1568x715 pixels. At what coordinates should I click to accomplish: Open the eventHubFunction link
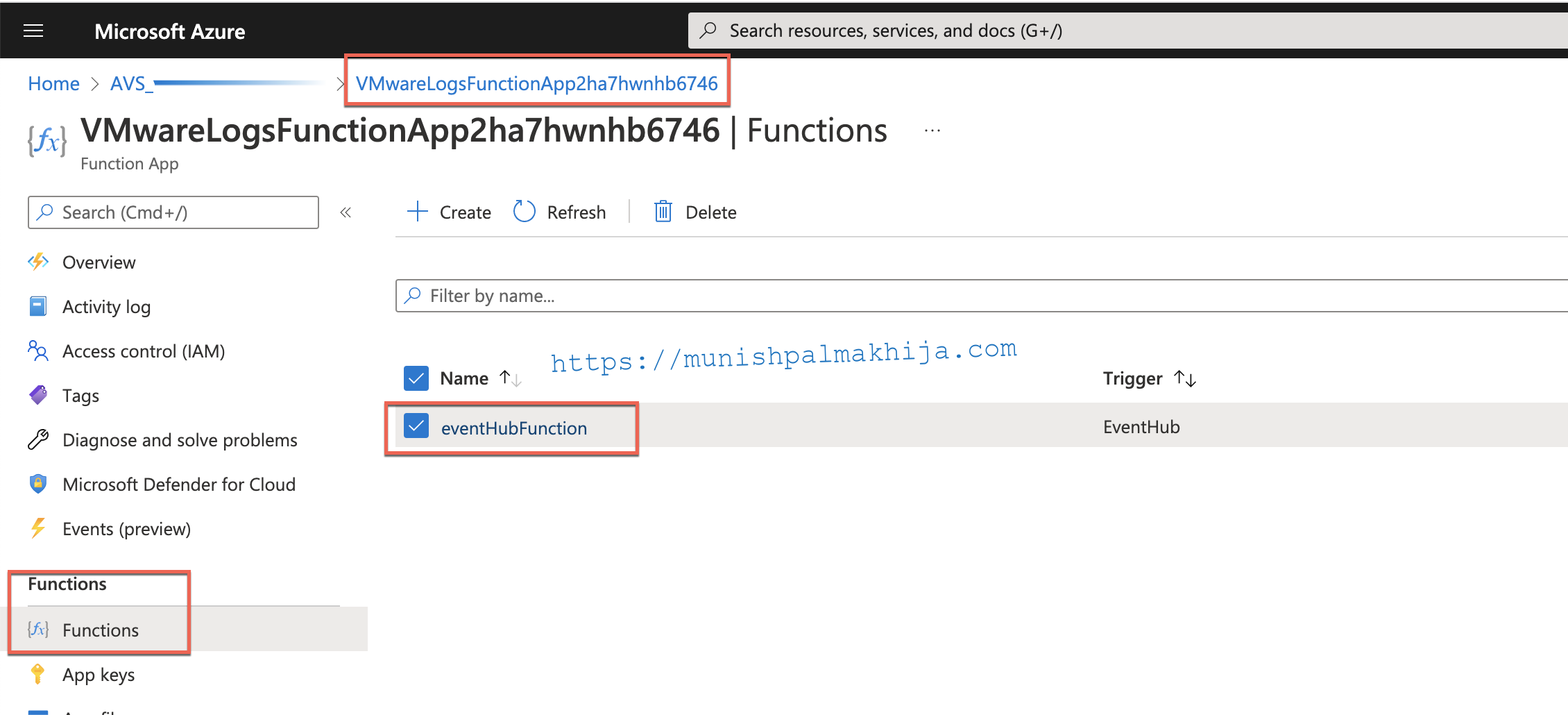pyautogui.click(x=514, y=428)
